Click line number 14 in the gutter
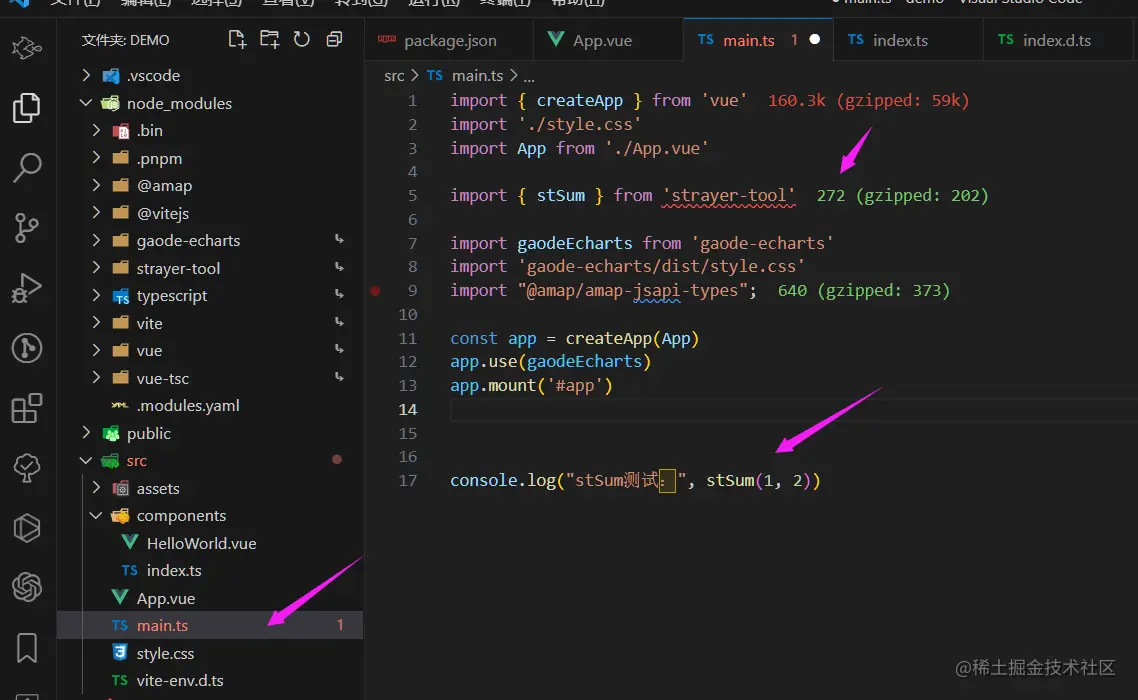 pyautogui.click(x=408, y=410)
